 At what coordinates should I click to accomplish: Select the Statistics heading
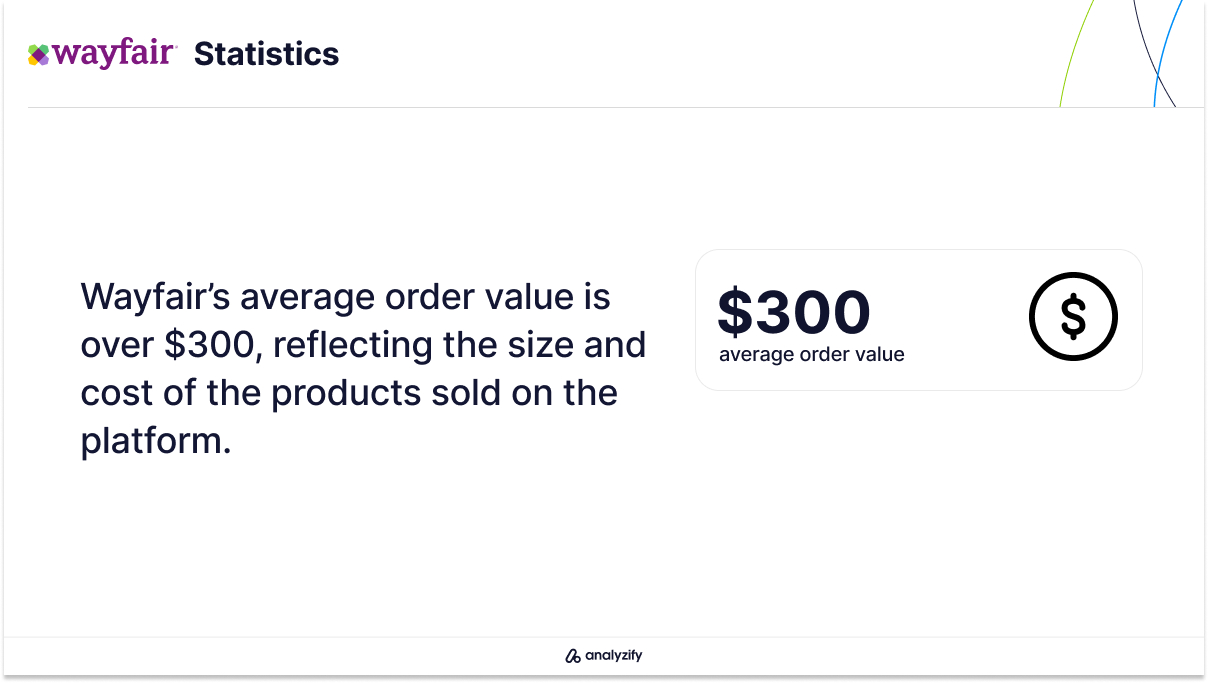click(266, 53)
